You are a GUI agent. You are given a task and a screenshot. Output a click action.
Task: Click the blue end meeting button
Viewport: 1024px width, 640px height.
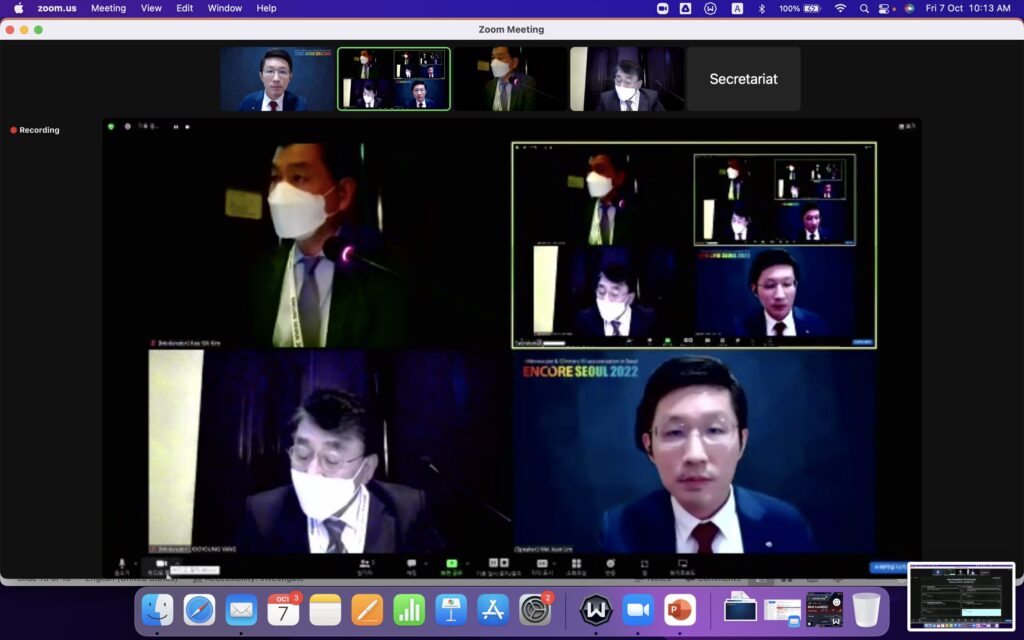pyautogui.click(x=887, y=567)
